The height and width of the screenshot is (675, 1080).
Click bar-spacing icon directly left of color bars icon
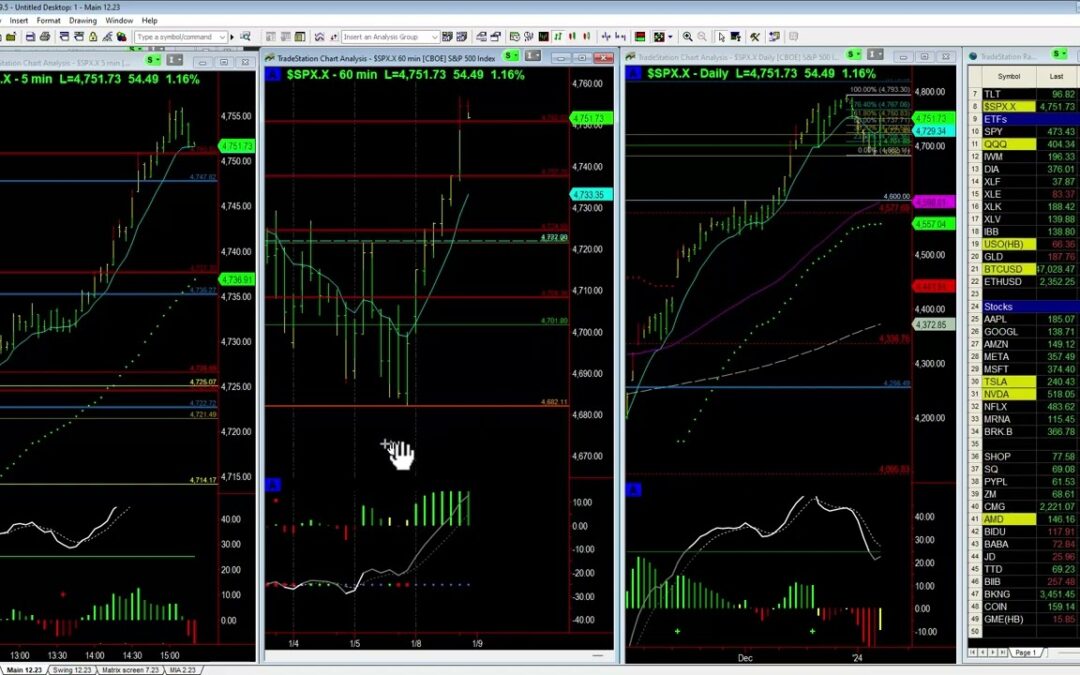(621, 37)
